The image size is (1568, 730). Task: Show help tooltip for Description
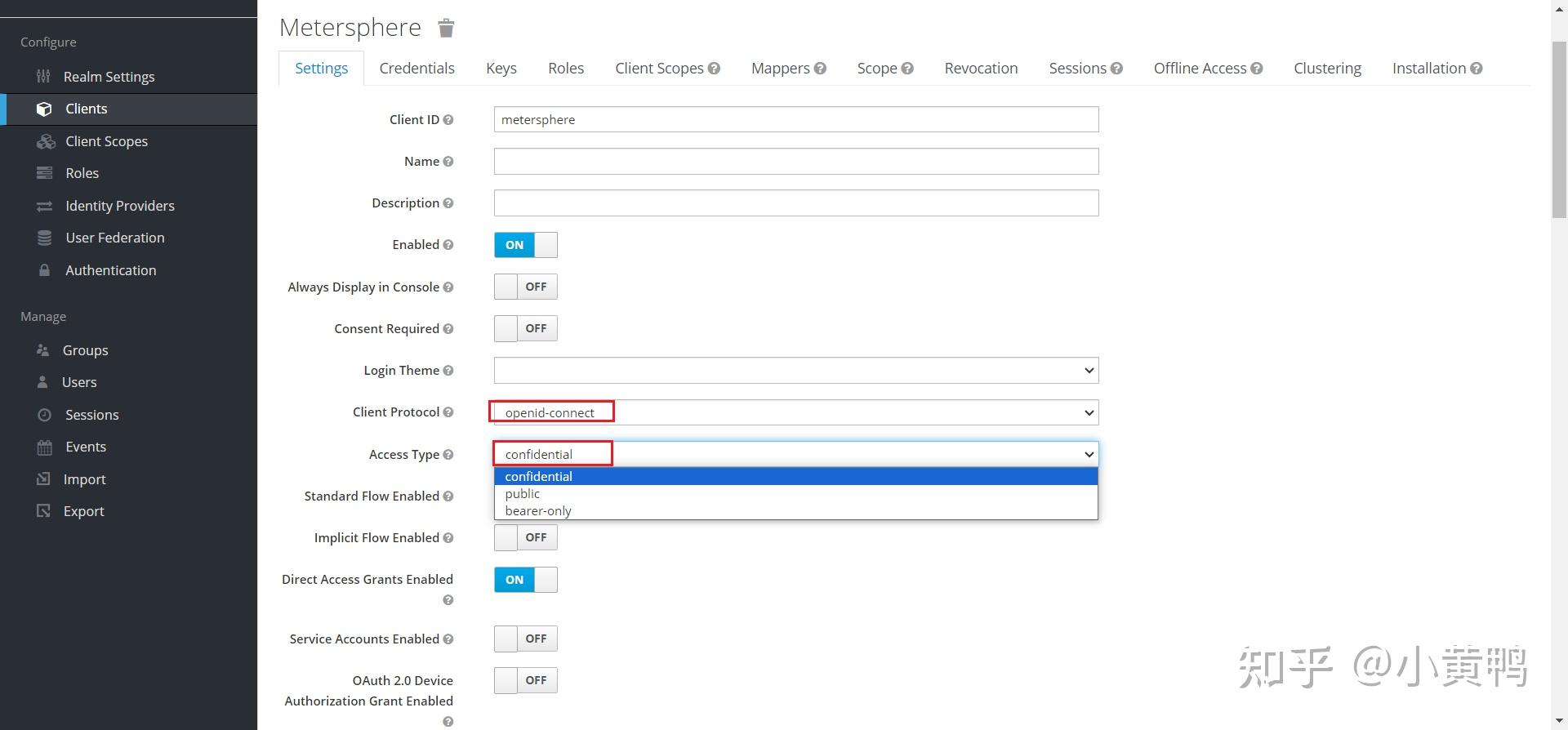(448, 203)
